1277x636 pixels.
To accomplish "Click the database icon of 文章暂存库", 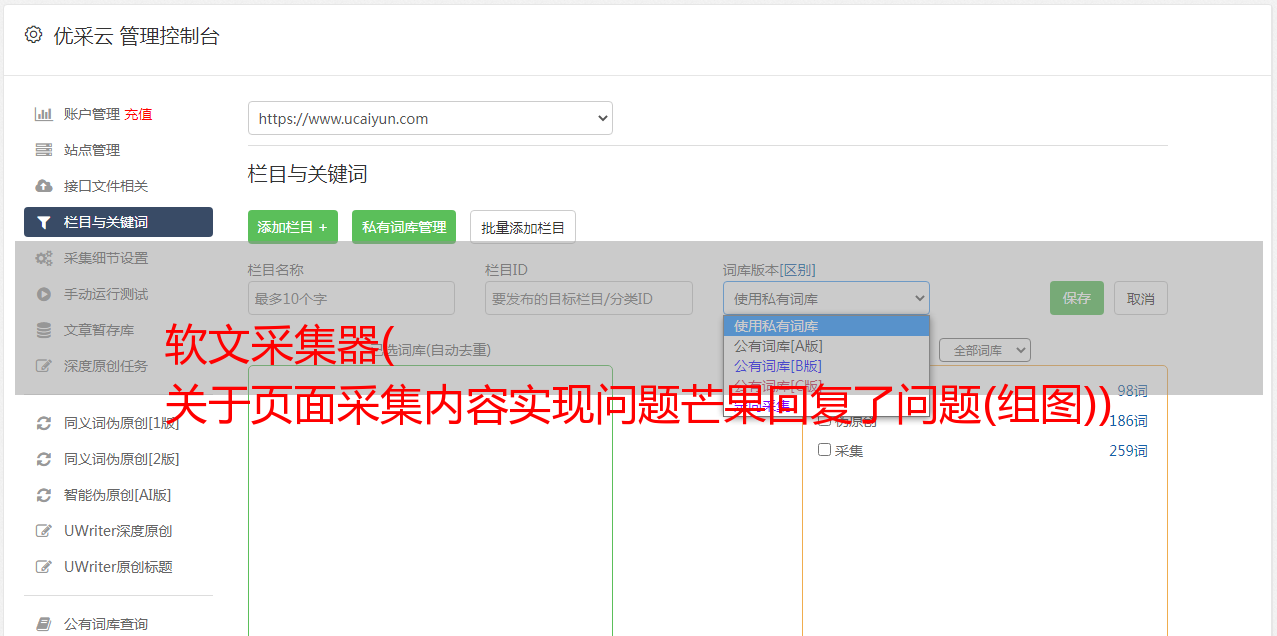I will click(44, 330).
